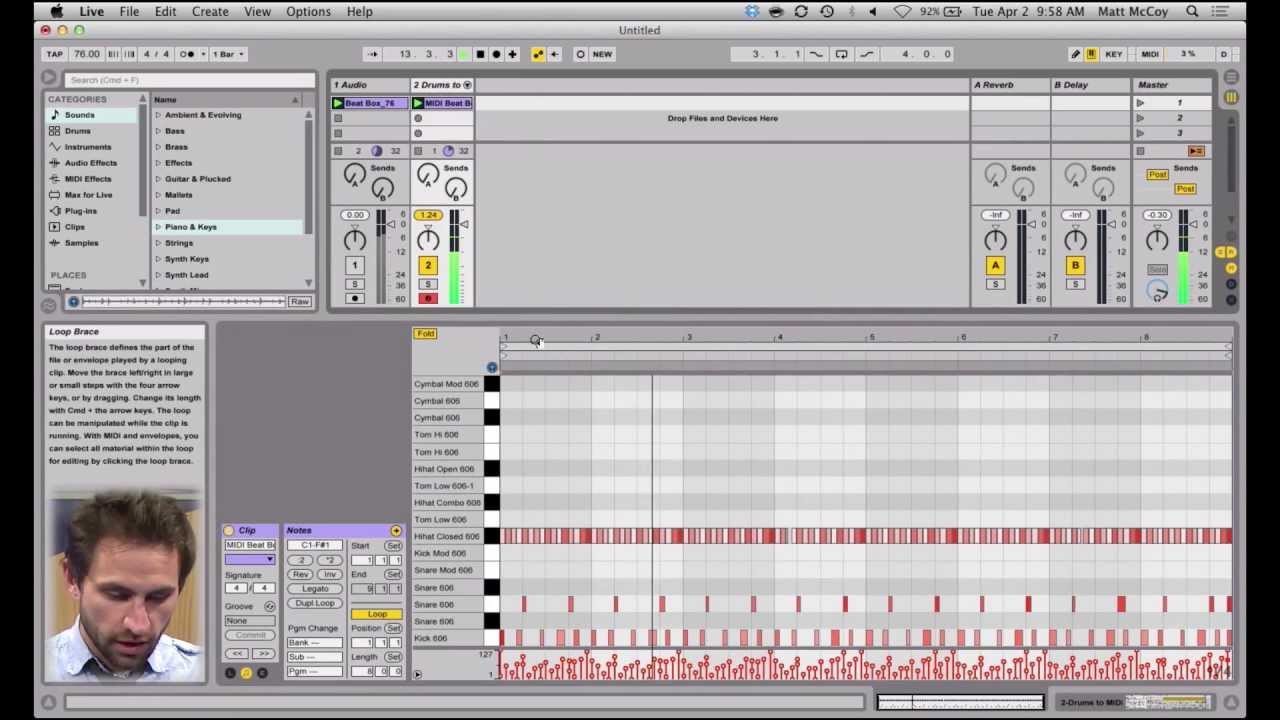Click the Session Record circle button
Viewport: 1280px width, 720px height.
580,54
